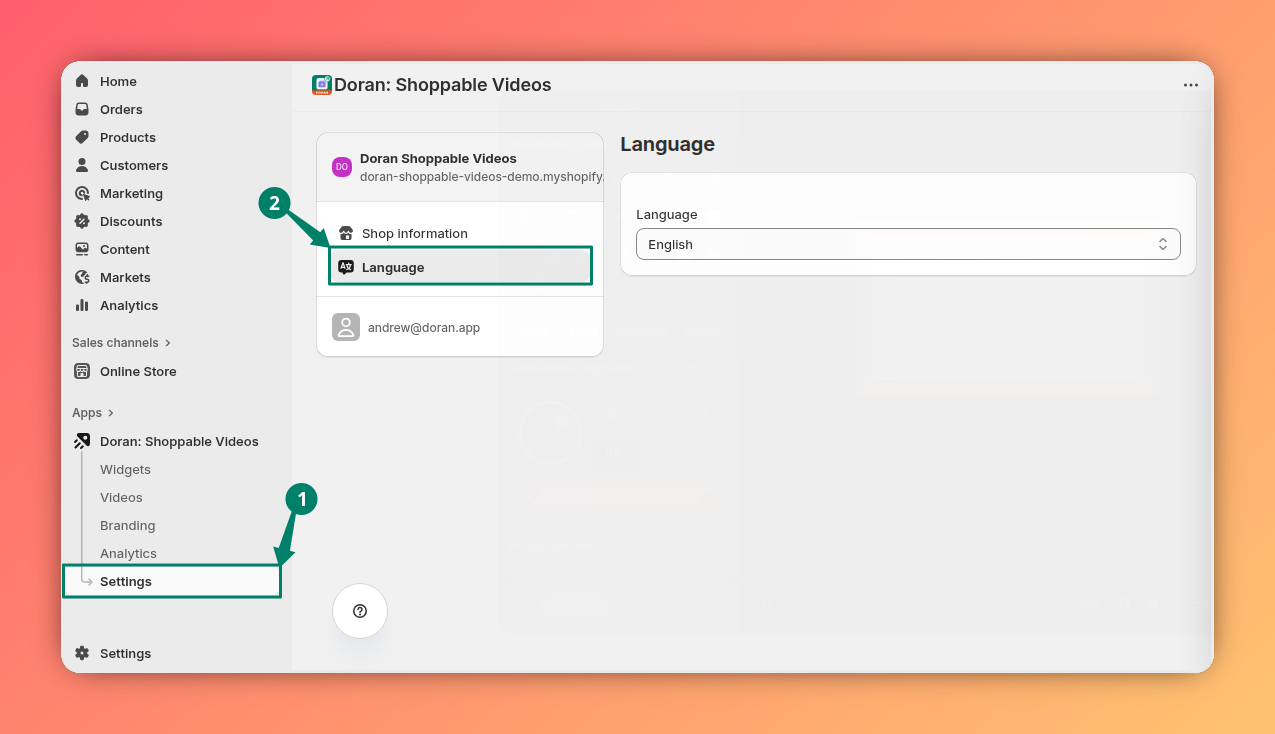This screenshot has height=734, width=1275.
Task: Click the Analytics bar chart icon in main nav
Action: (x=82, y=305)
